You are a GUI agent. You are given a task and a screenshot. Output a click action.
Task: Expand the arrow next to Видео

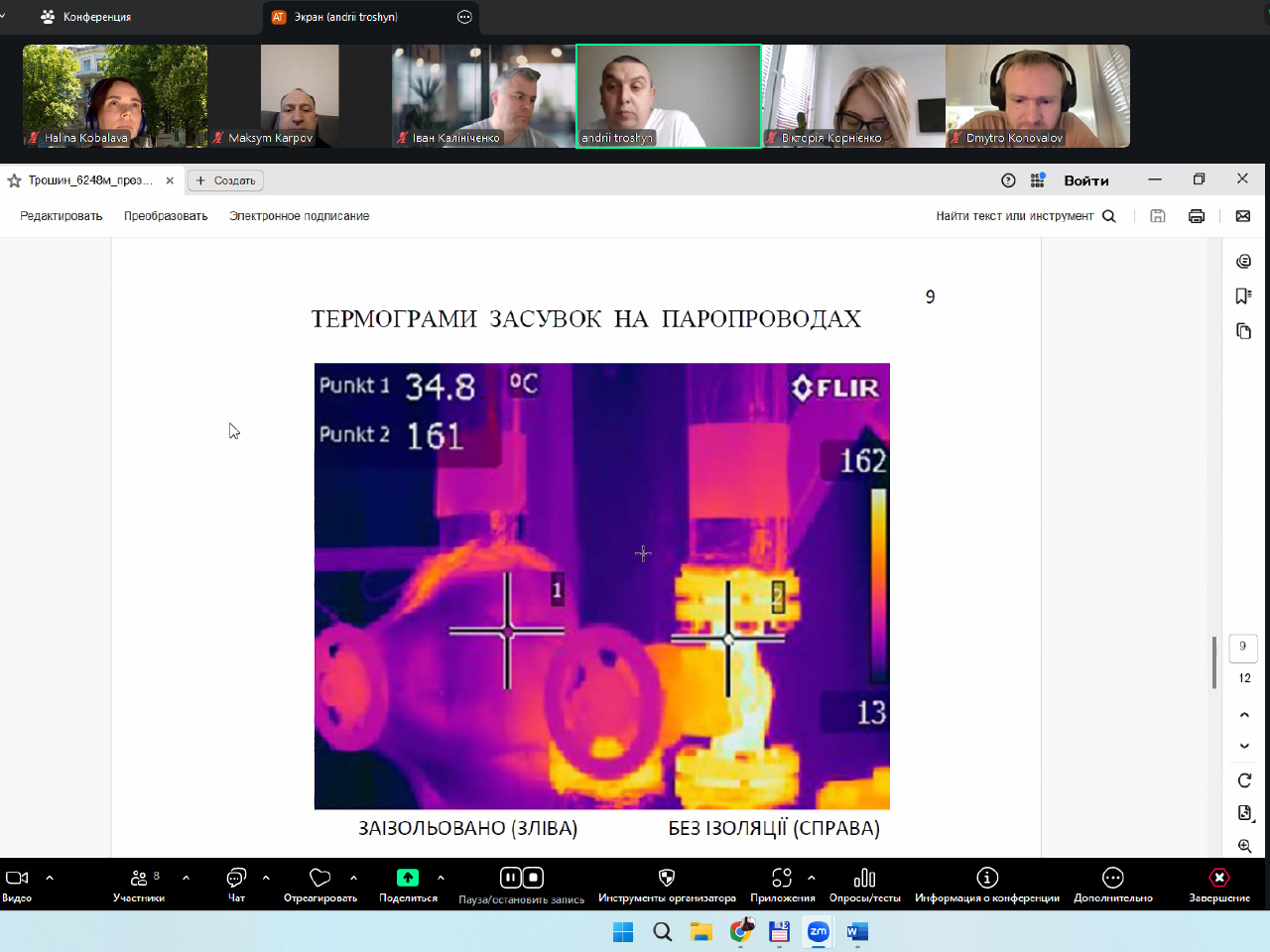pos(50,878)
